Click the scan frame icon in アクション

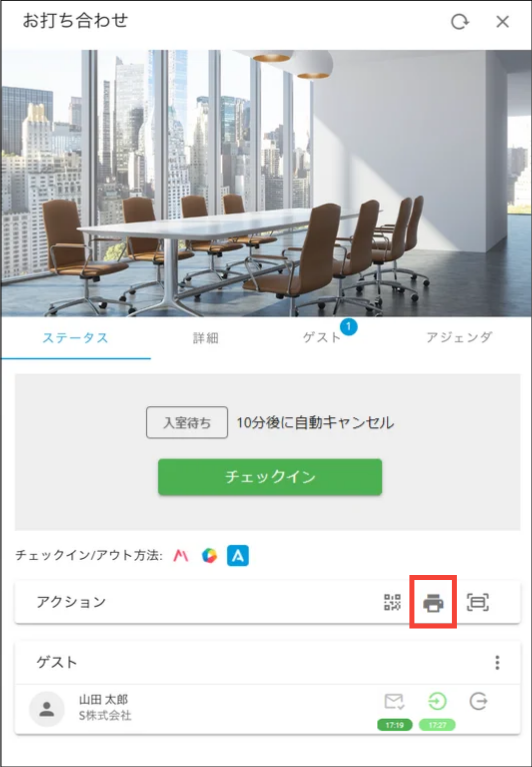point(478,602)
